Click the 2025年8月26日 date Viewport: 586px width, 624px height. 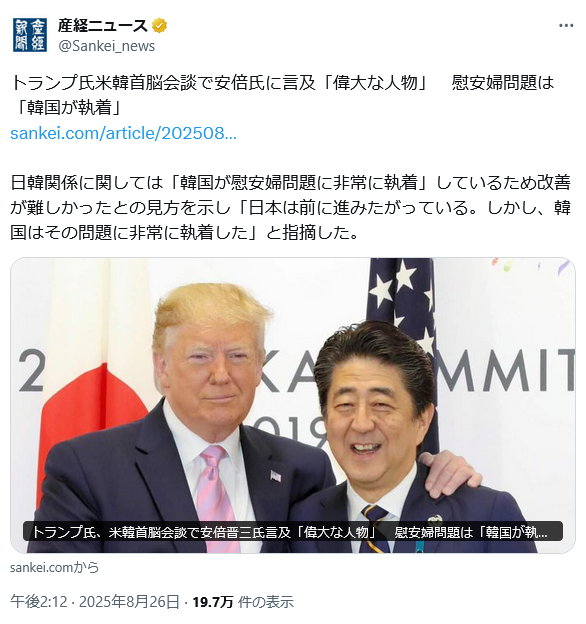[129, 602]
